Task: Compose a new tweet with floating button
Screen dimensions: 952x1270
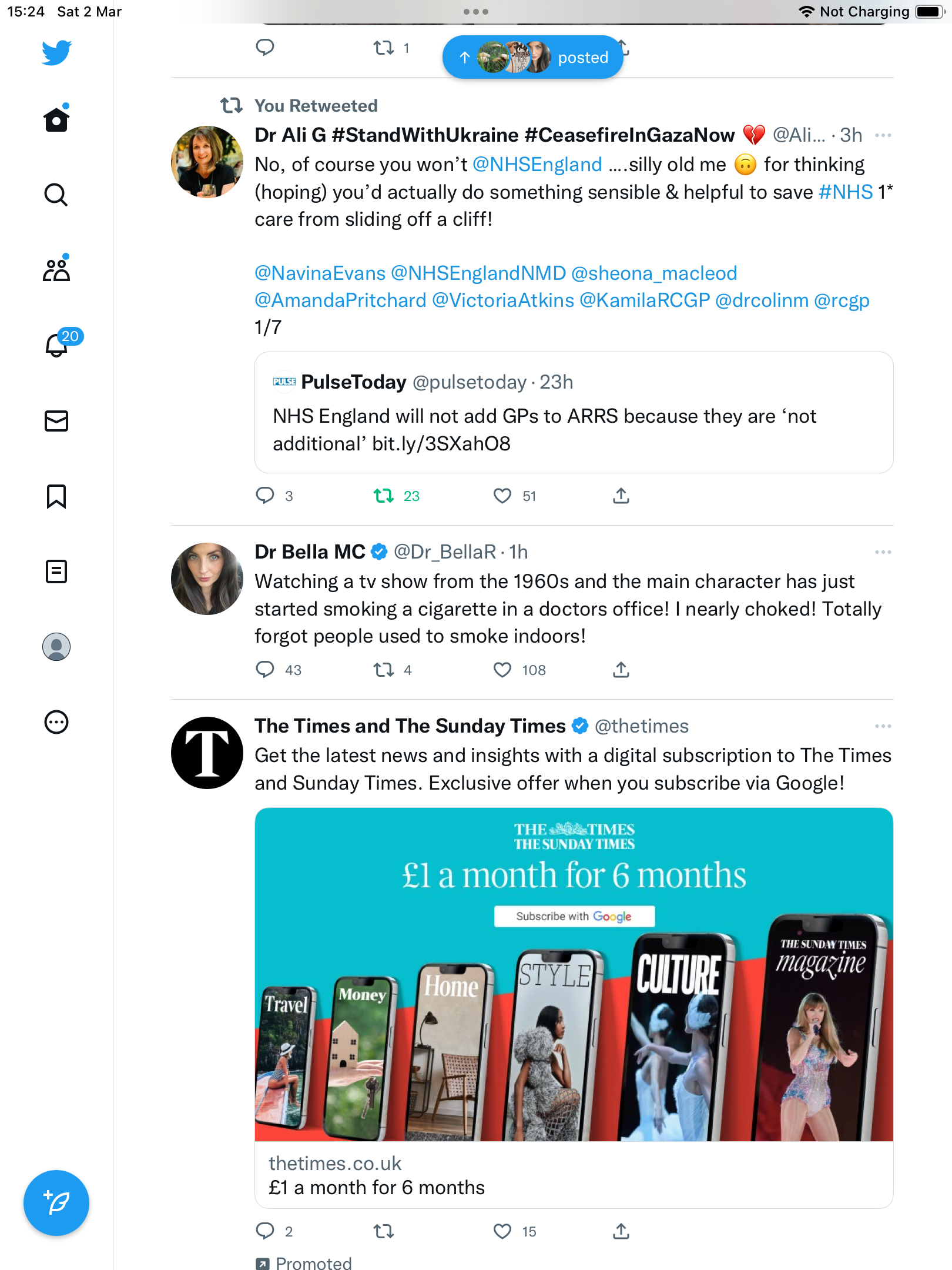Action: click(56, 1203)
